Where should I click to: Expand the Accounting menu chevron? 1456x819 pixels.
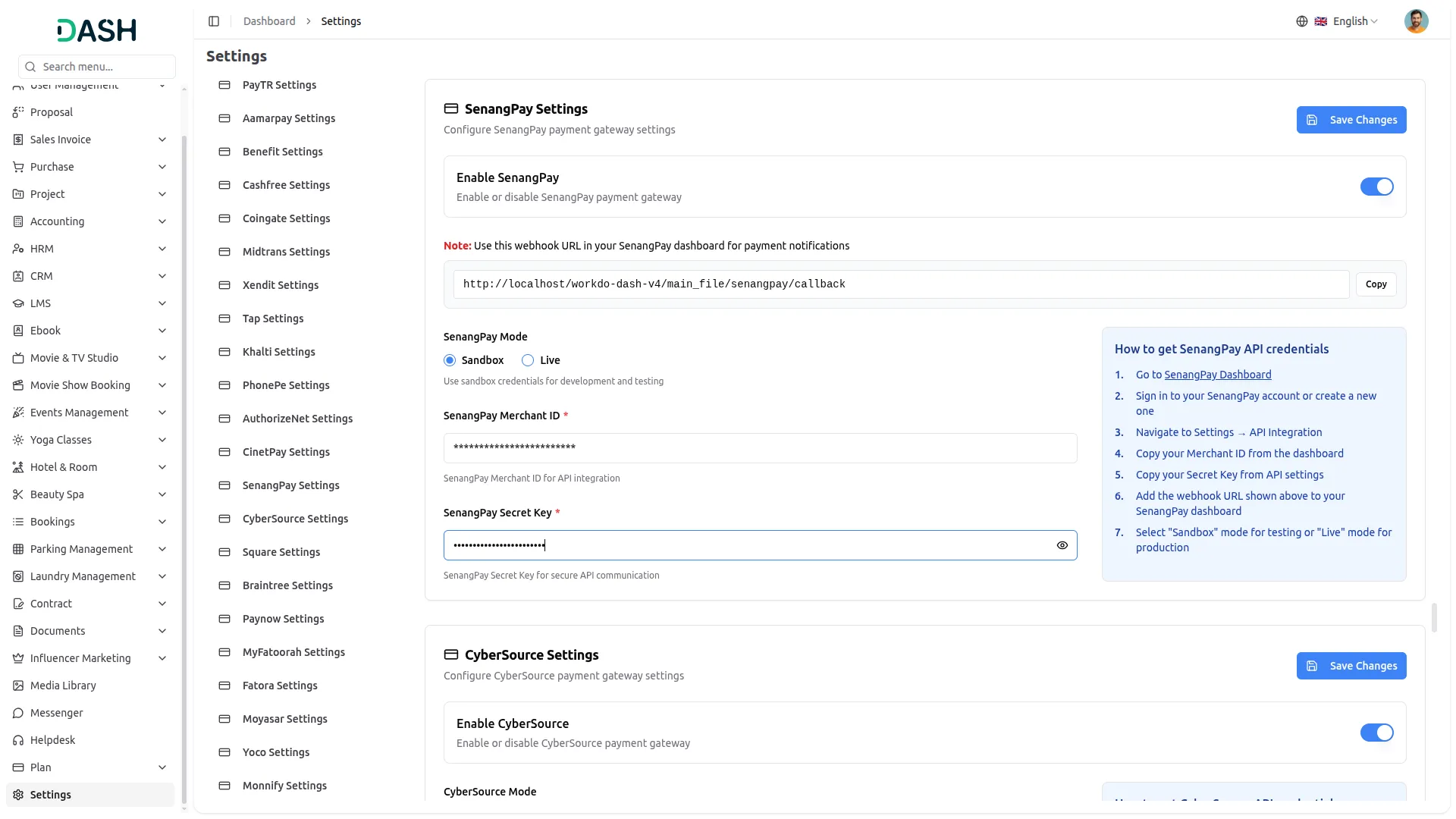[162, 221]
